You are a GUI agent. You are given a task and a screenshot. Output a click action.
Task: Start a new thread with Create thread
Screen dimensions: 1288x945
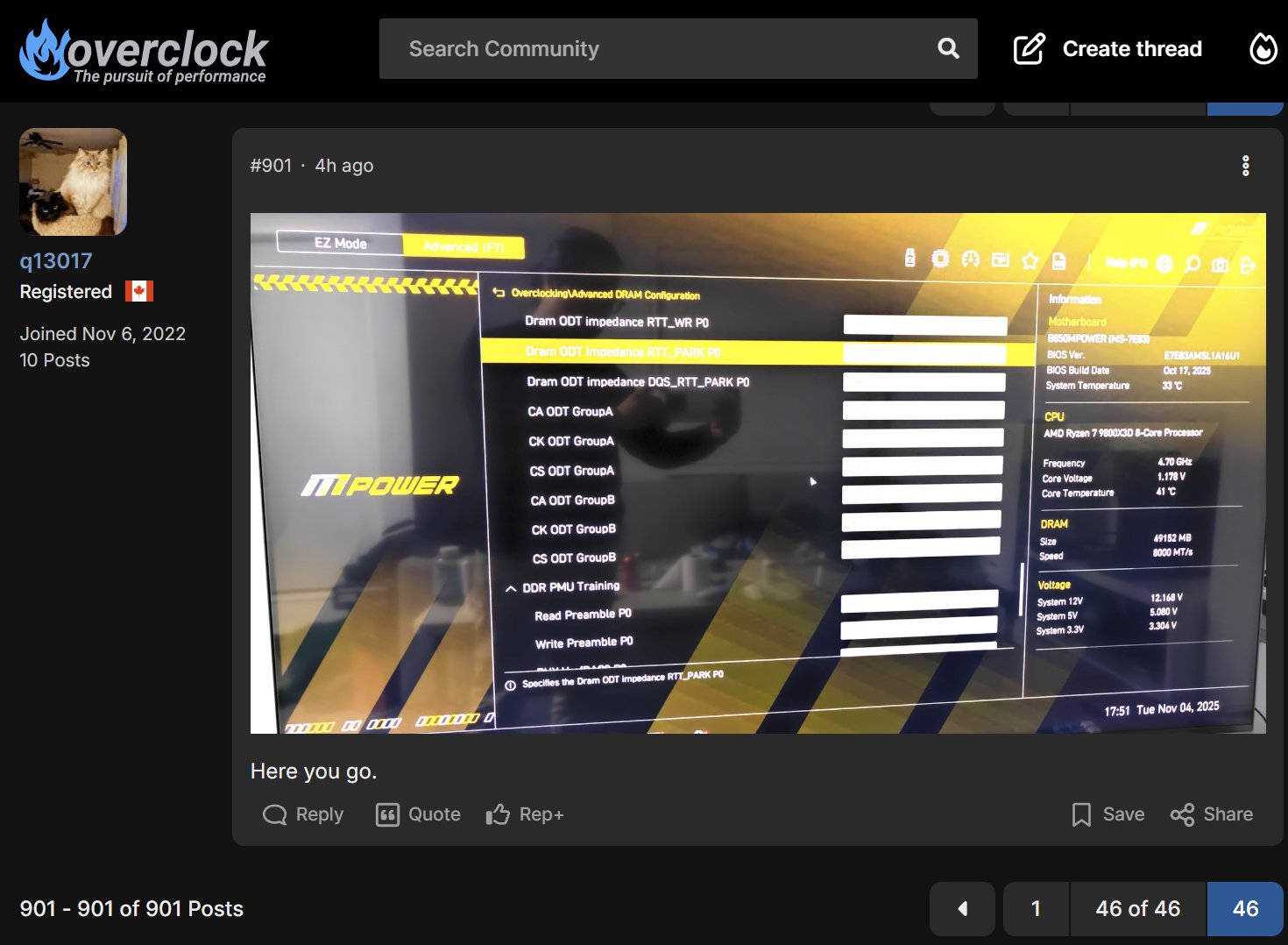(x=1108, y=49)
